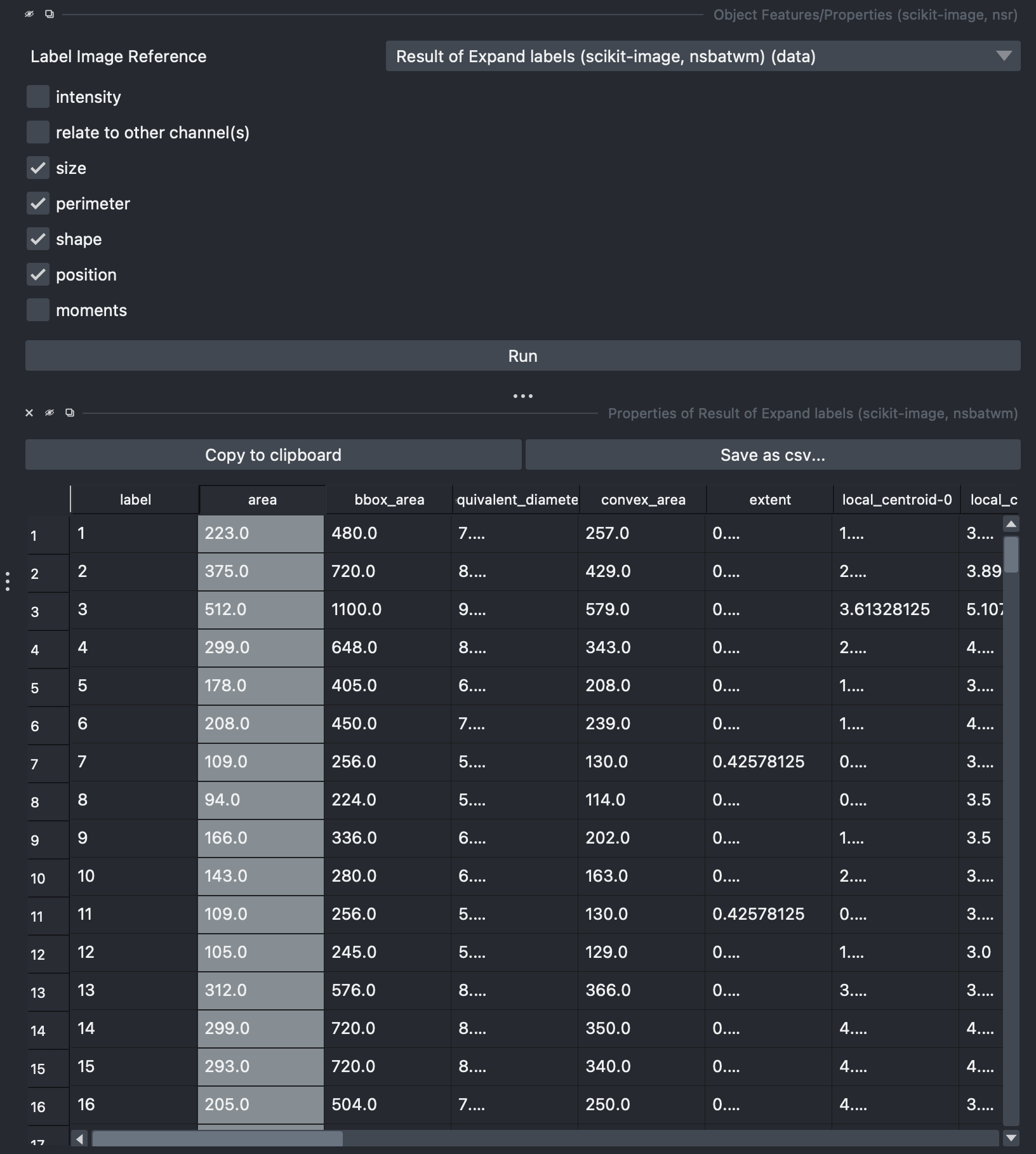Enable the moments checkbox

click(38, 310)
